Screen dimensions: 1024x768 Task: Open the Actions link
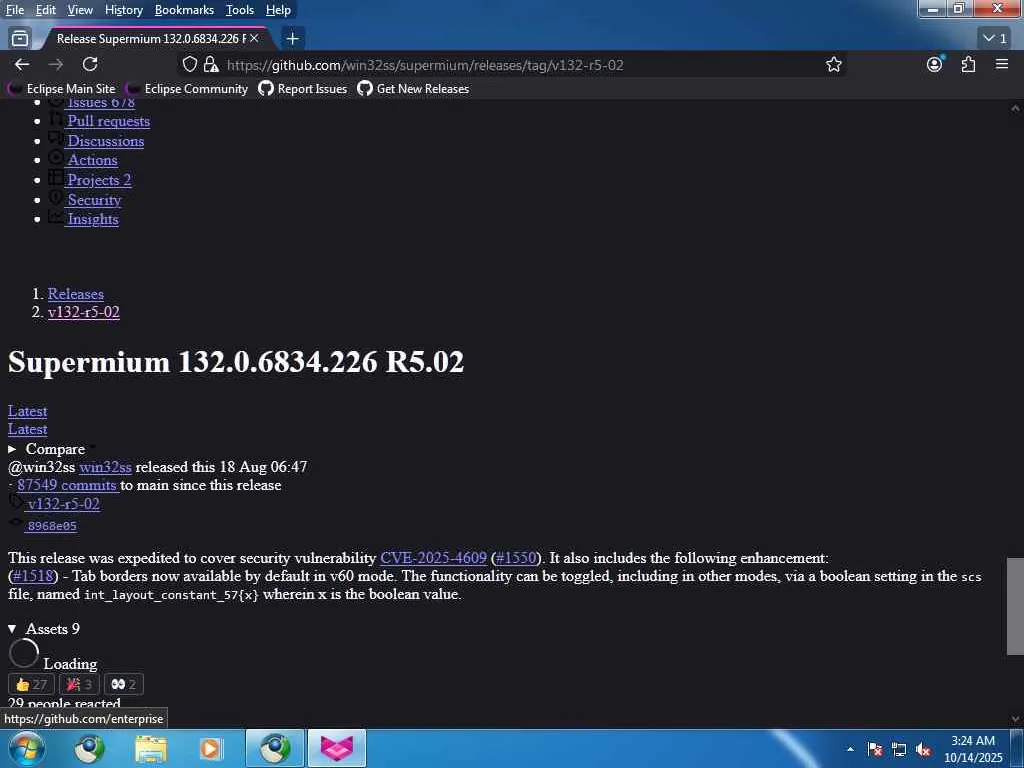(x=93, y=160)
